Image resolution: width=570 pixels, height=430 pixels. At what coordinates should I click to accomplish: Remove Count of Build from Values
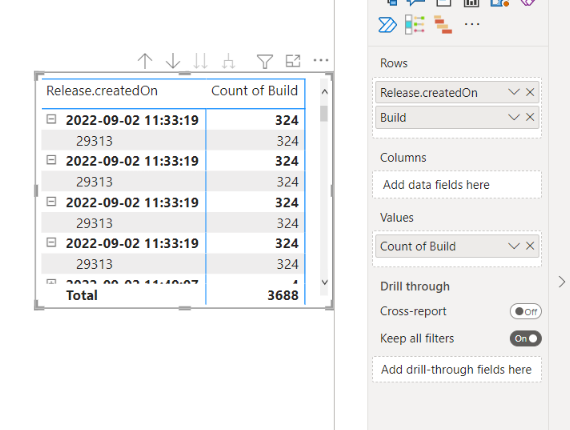point(530,246)
